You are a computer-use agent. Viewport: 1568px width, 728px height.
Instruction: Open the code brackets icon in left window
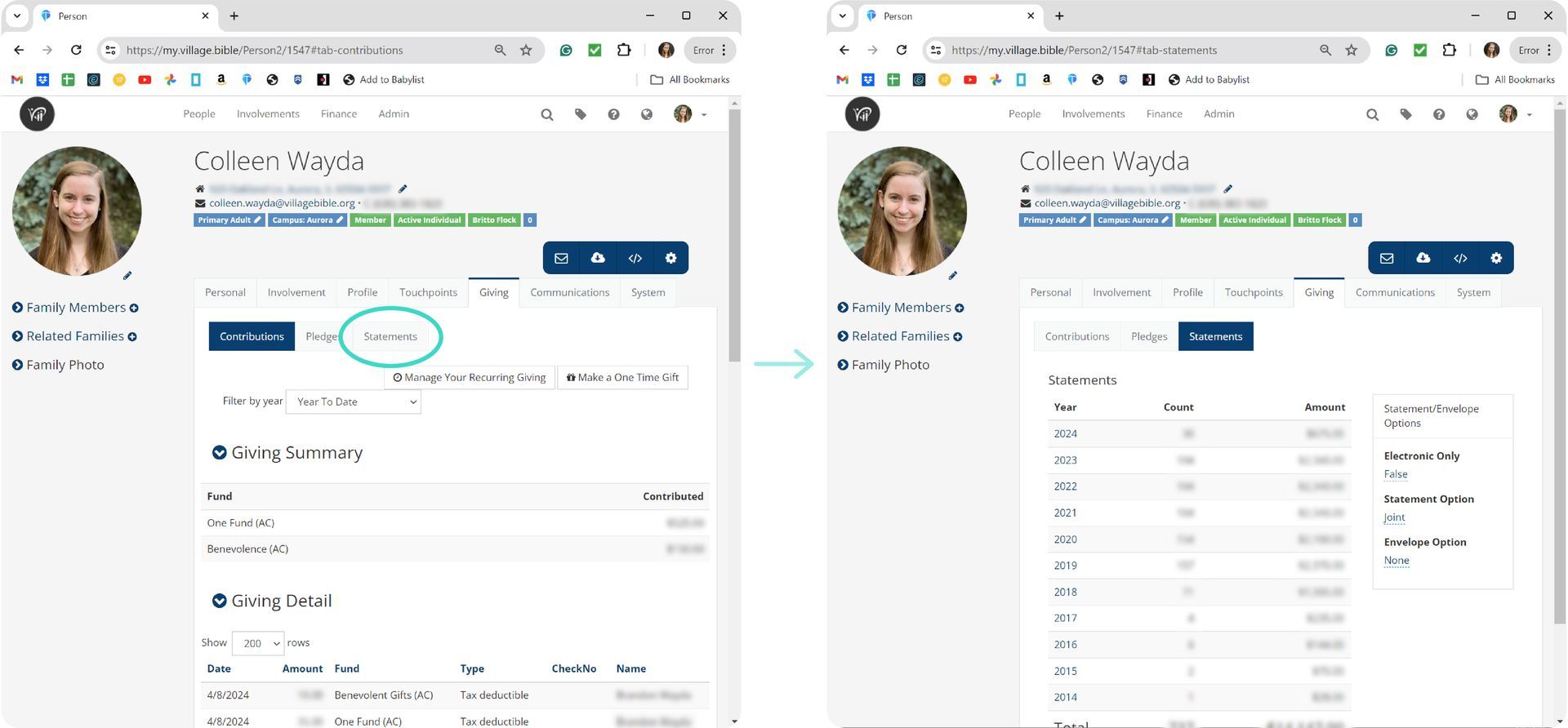(635, 258)
